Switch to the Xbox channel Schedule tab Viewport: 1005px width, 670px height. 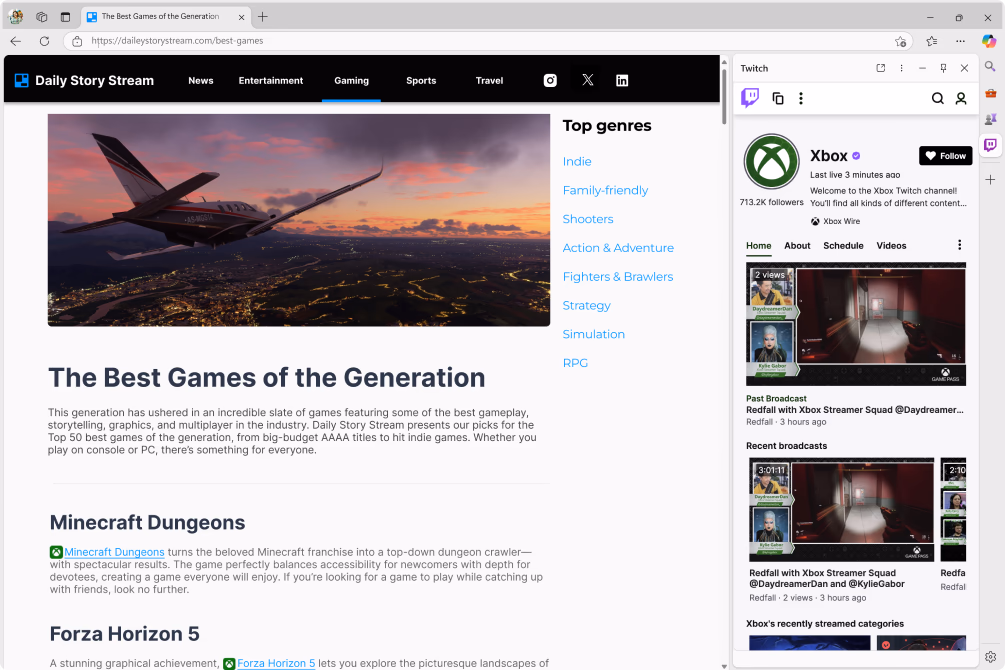[843, 246]
